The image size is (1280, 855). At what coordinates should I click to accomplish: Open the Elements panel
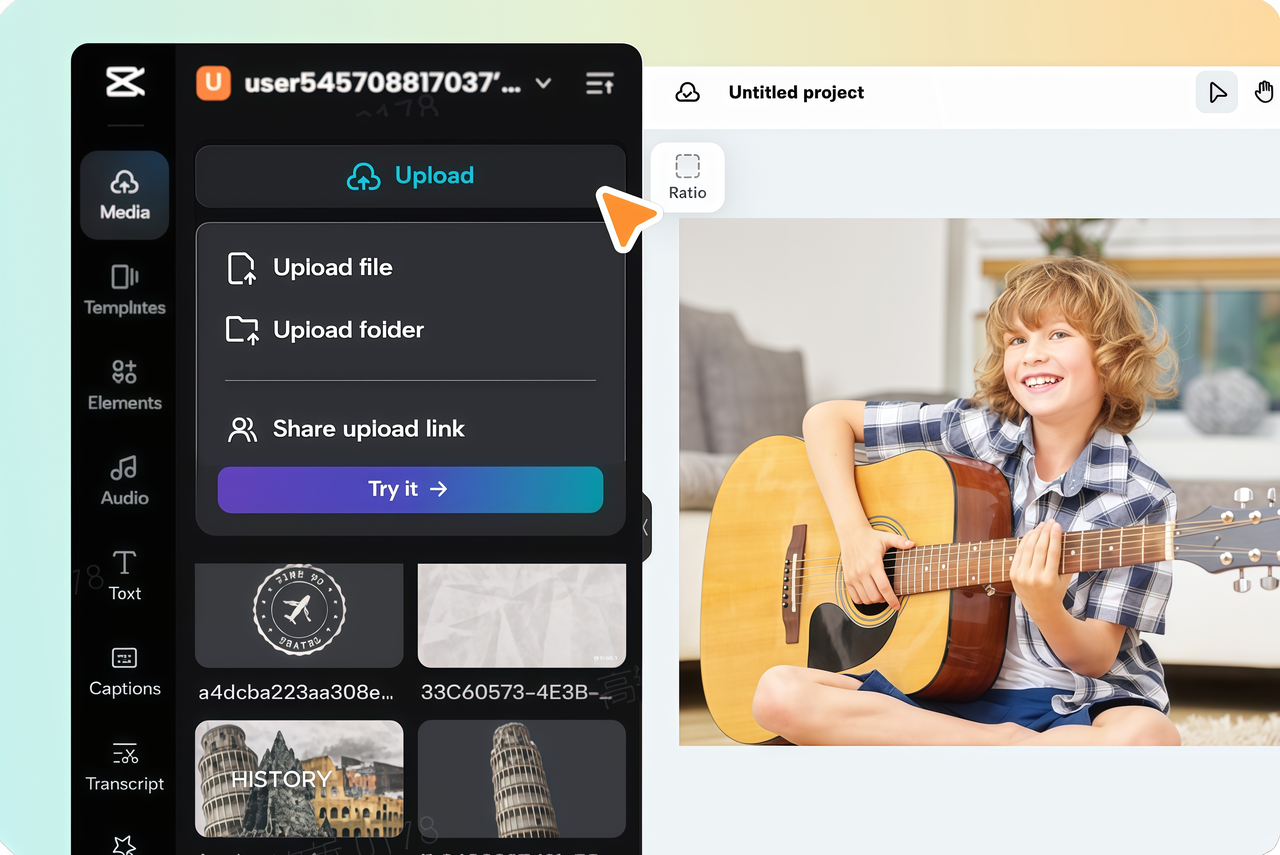pos(124,385)
